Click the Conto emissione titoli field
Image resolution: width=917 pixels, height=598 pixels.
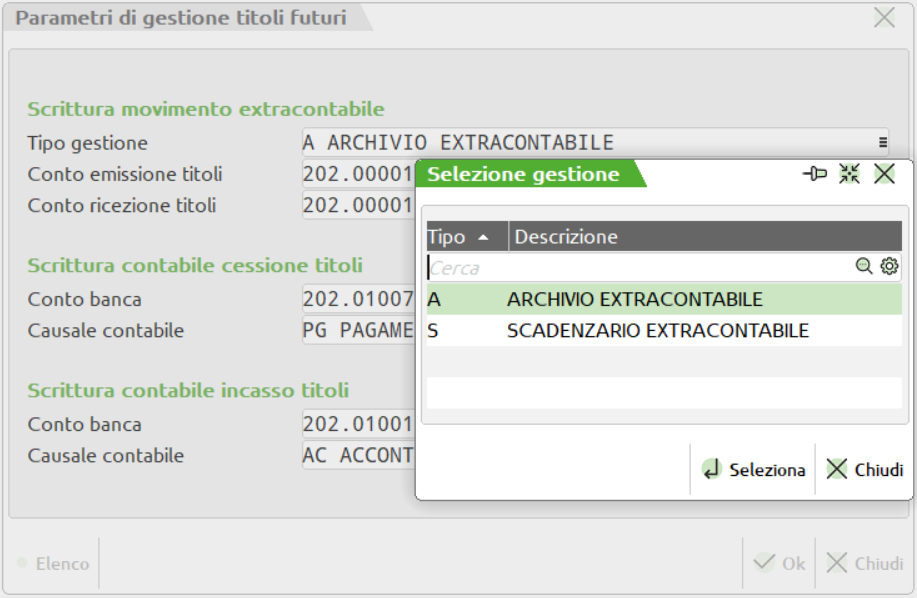(x=358, y=174)
